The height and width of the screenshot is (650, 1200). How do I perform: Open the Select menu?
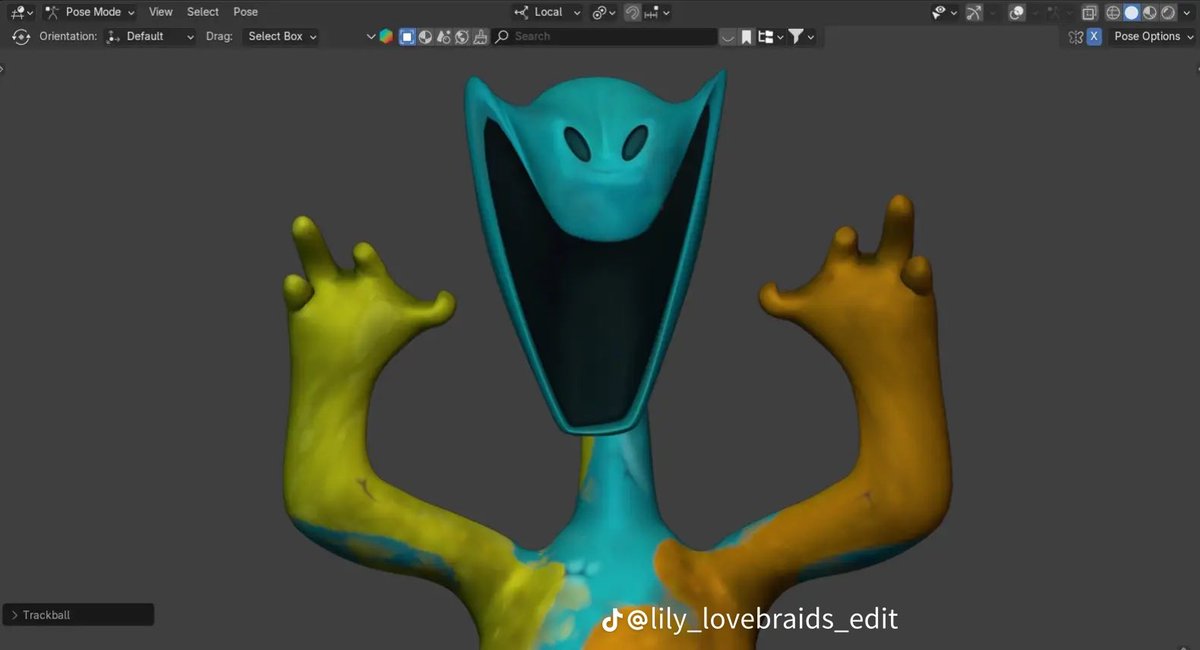(x=203, y=12)
